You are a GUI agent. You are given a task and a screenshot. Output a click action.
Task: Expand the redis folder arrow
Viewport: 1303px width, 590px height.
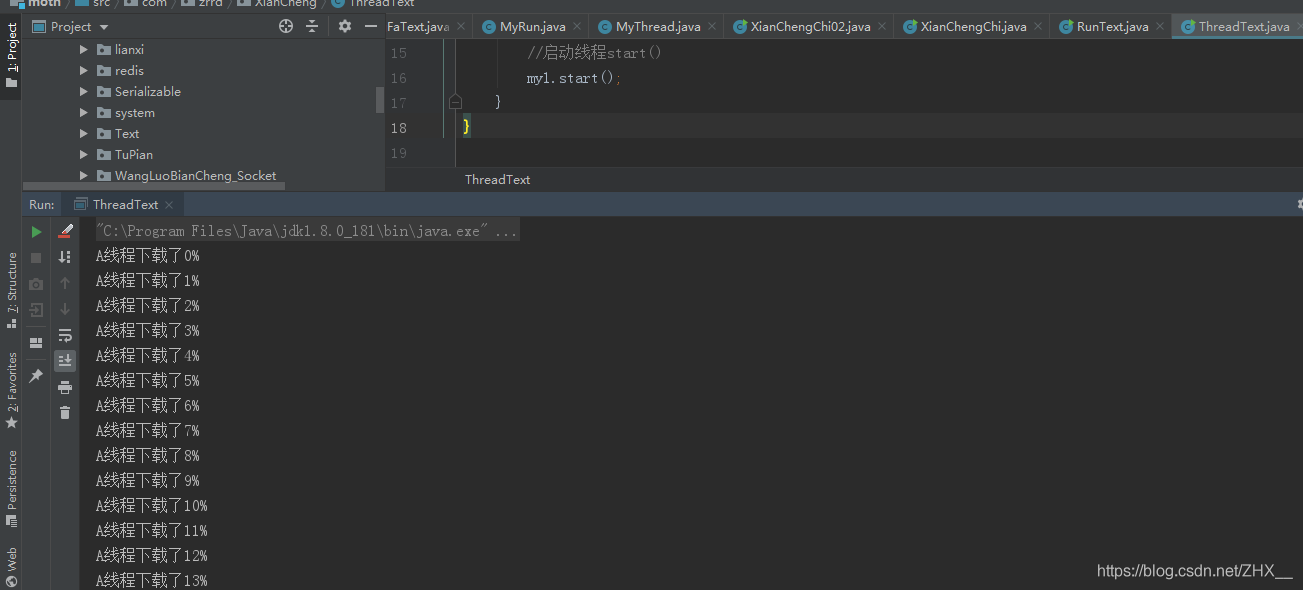coord(84,70)
